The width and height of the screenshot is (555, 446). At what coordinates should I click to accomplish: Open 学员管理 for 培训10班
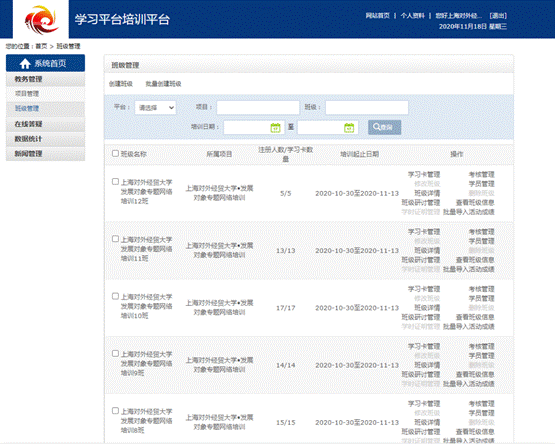click(x=481, y=298)
